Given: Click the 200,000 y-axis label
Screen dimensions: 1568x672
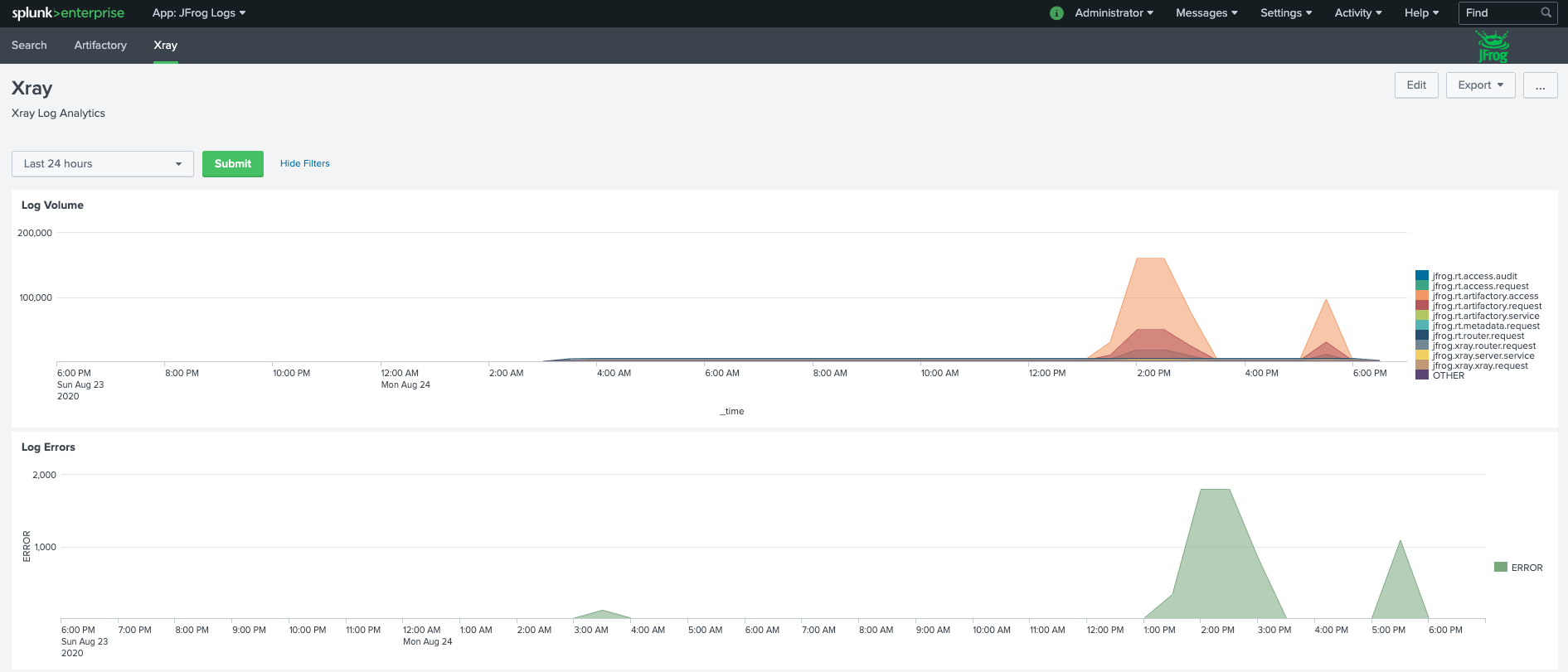Looking at the screenshot, I should (35, 233).
